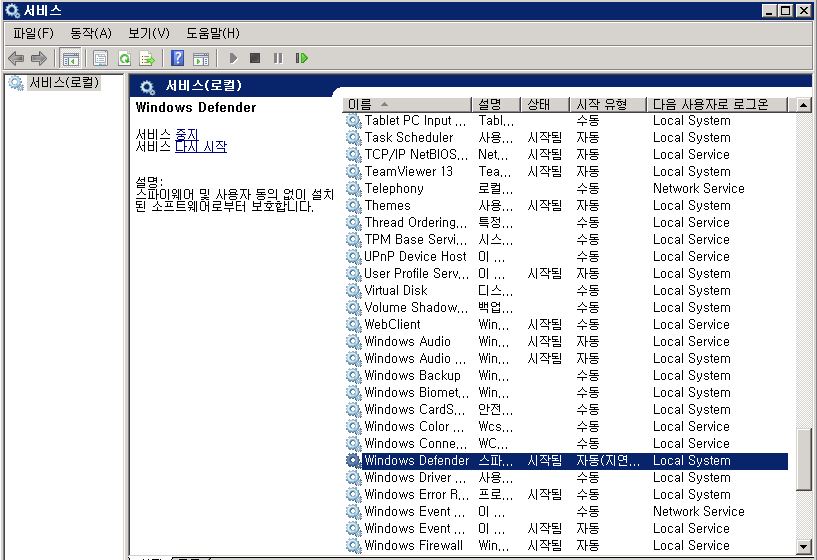Sort by the 이름 column header

click(407, 105)
